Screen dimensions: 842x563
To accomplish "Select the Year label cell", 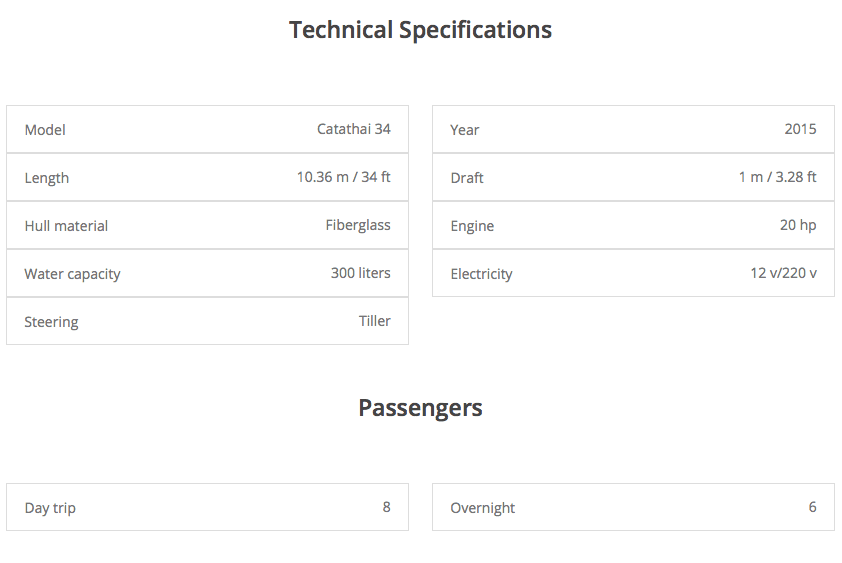I will [465, 130].
